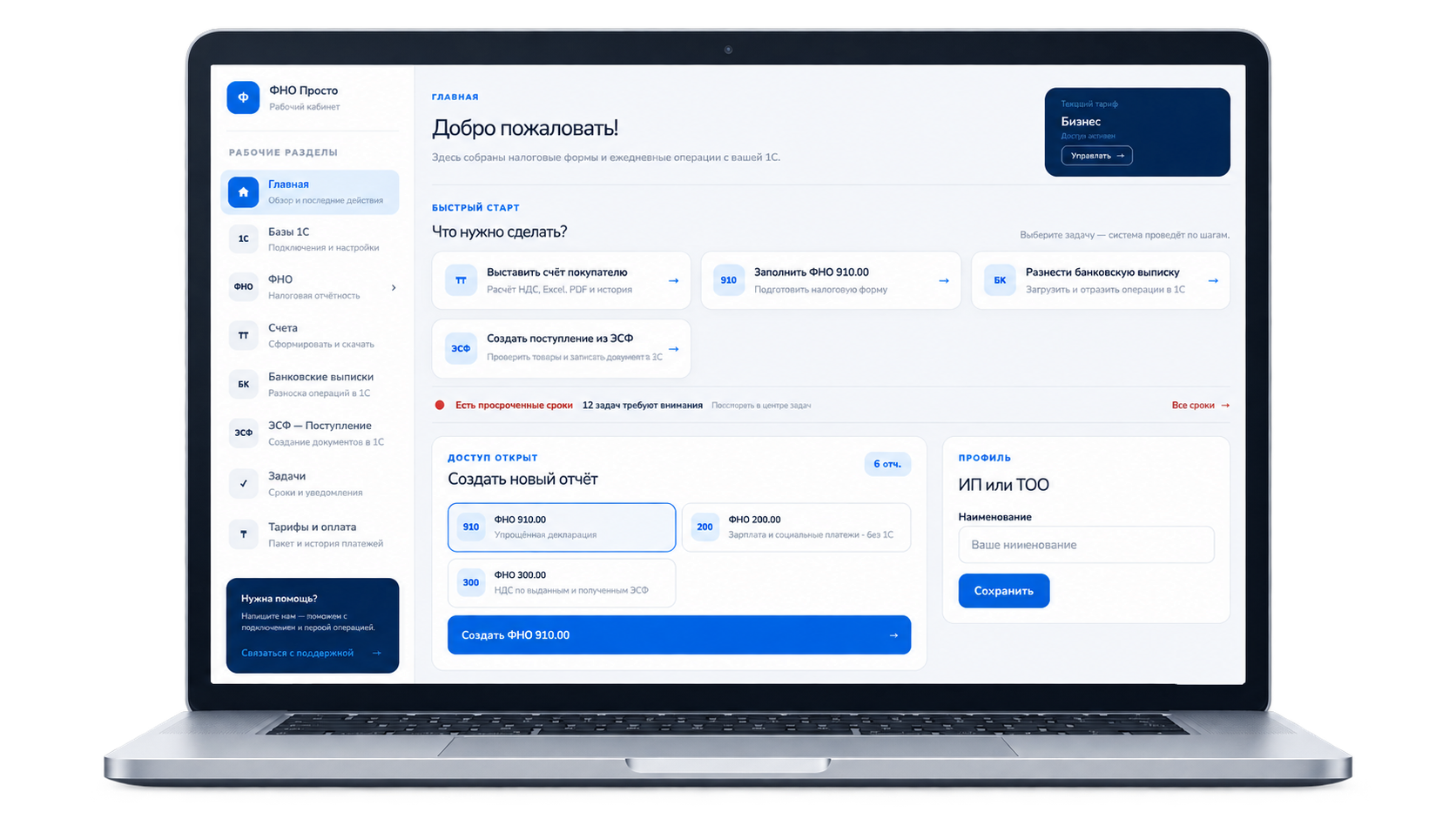Click the Сохранить button

(x=1003, y=591)
